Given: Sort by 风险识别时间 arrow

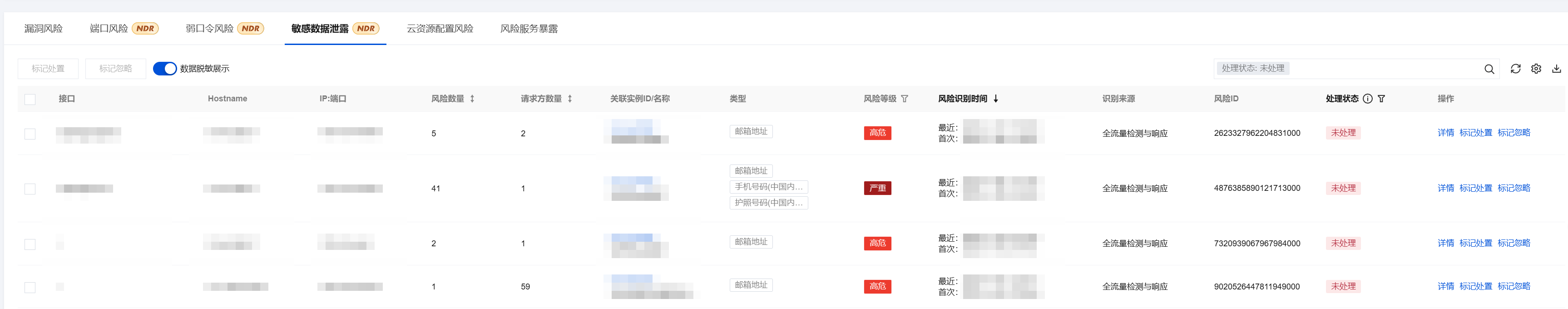Looking at the screenshot, I should click(x=996, y=99).
